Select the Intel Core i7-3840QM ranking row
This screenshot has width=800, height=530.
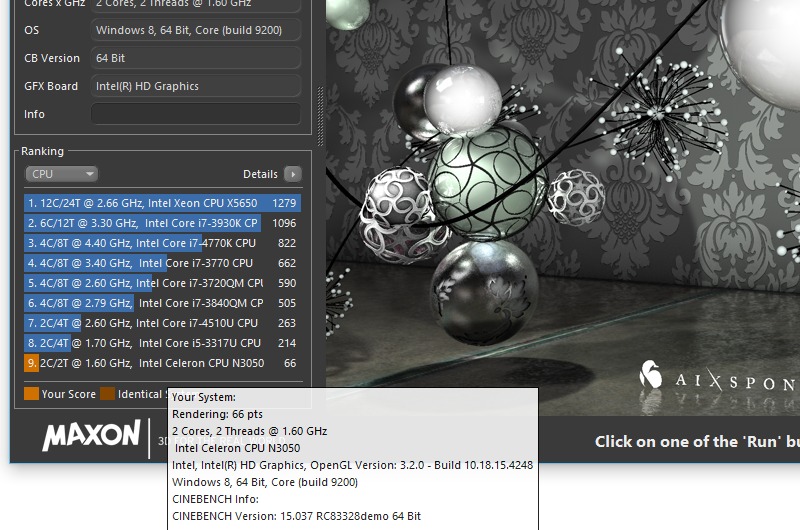162,303
